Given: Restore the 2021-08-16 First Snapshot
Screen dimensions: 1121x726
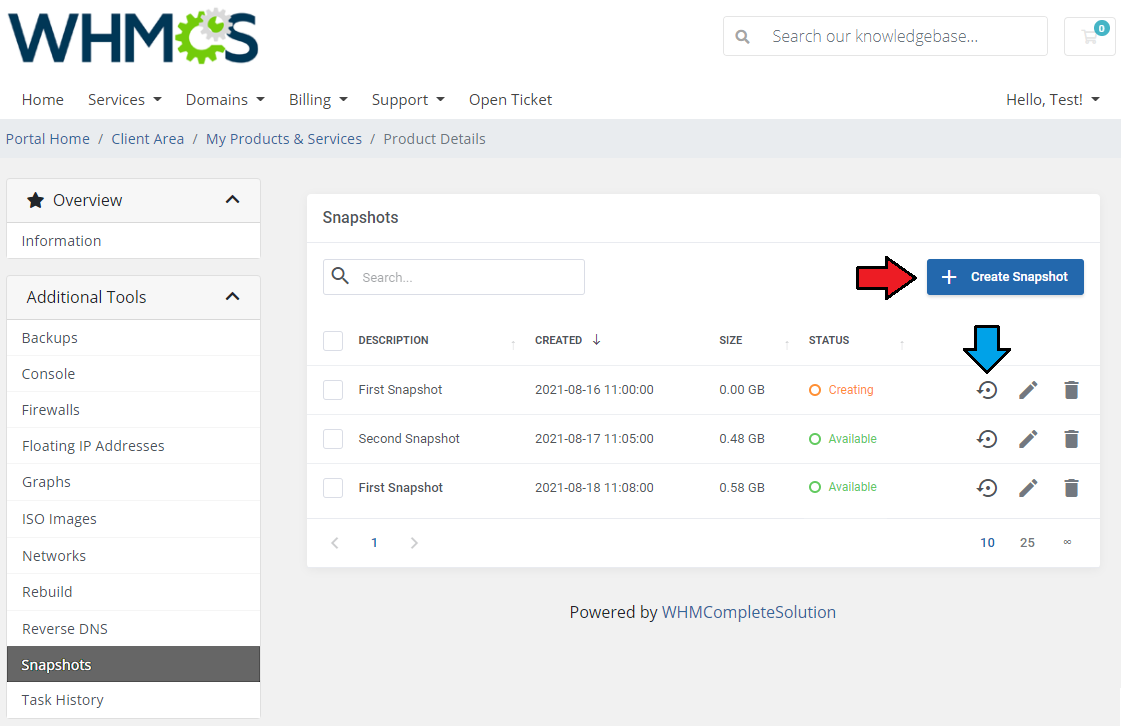Looking at the screenshot, I should pos(987,390).
